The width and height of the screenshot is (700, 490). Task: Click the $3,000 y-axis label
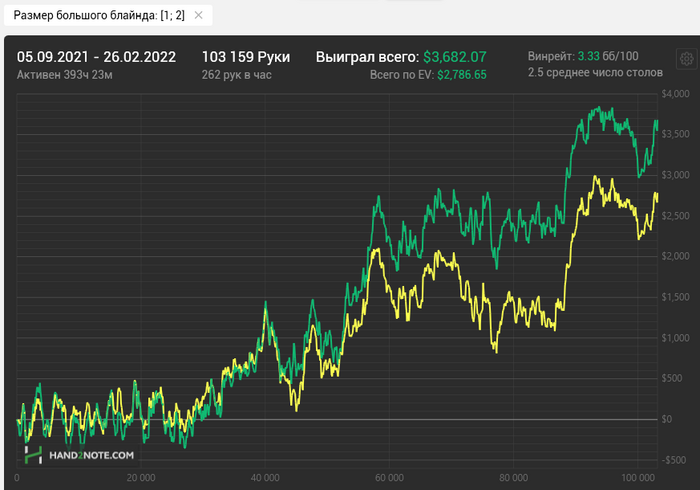coord(675,175)
